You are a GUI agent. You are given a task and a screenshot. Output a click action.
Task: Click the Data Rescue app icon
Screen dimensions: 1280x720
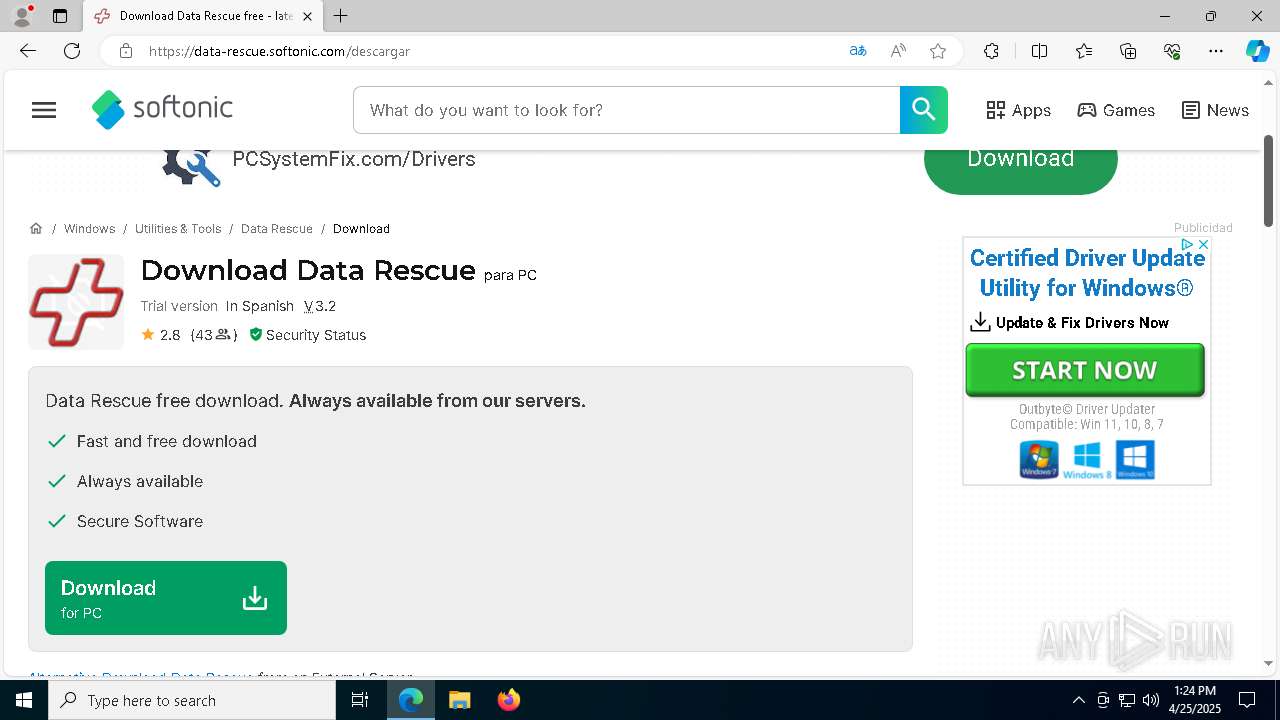[x=76, y=302]
